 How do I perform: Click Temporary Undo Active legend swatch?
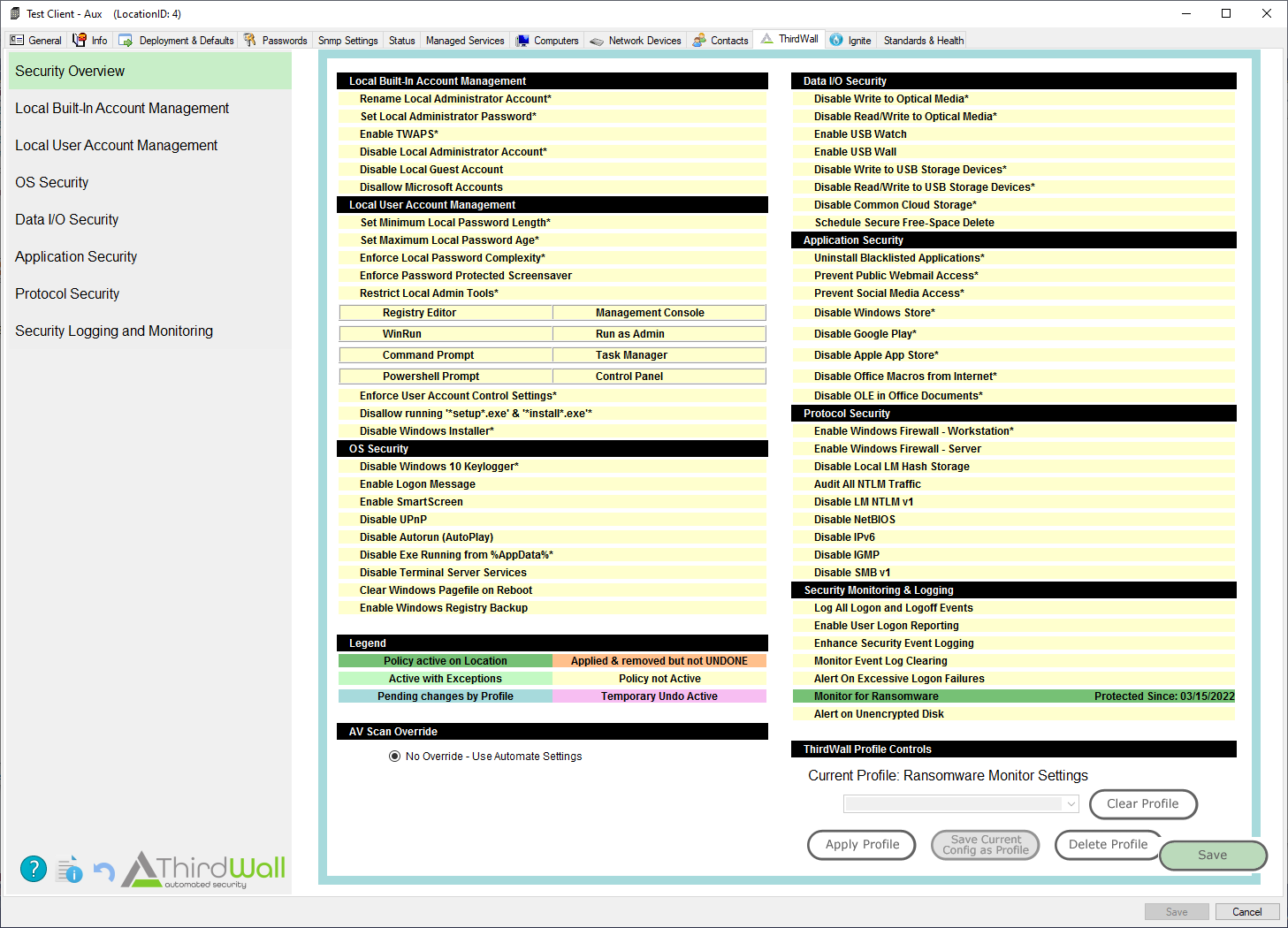coord(659,696)
